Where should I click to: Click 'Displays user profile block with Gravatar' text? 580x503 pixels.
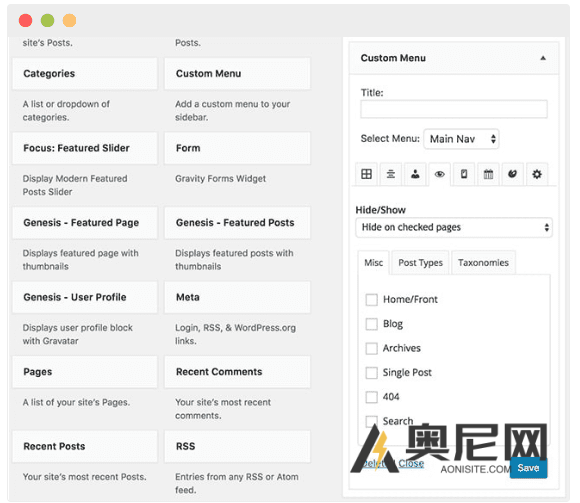[x=78, y=334]
